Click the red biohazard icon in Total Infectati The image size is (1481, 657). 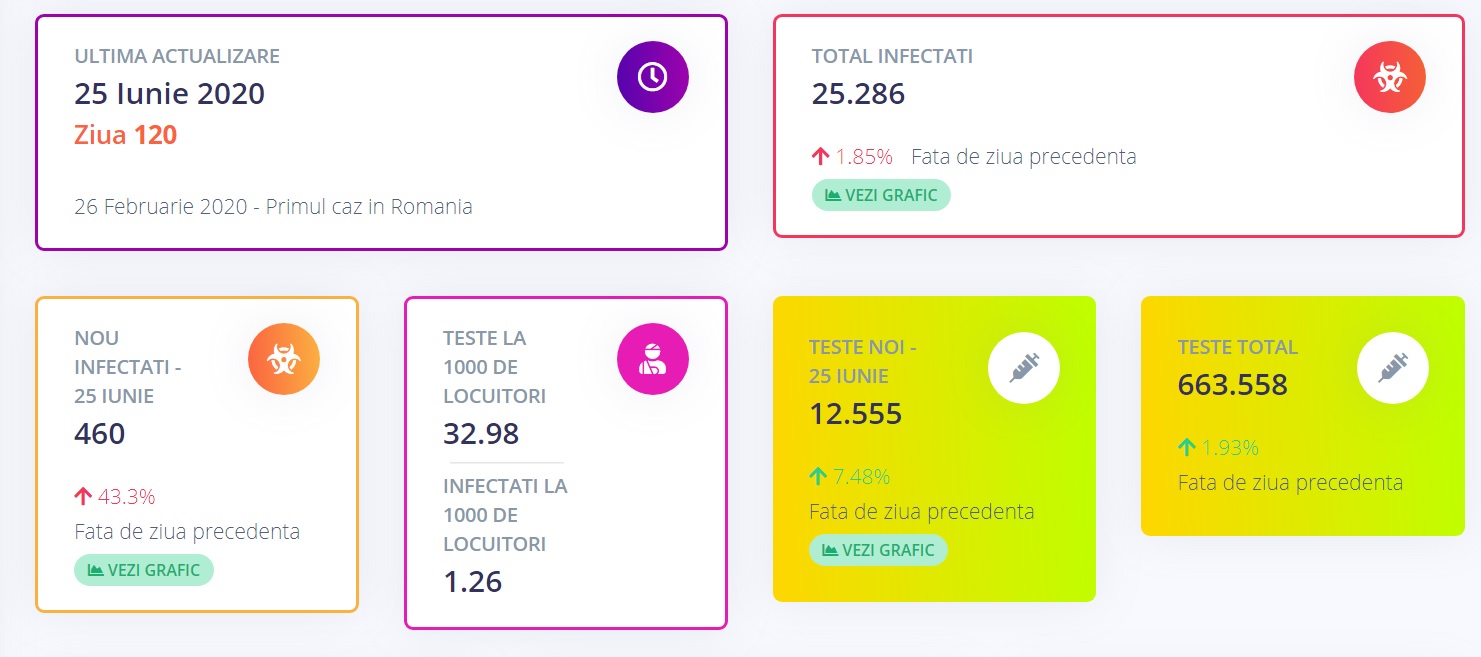point(1389,77)
